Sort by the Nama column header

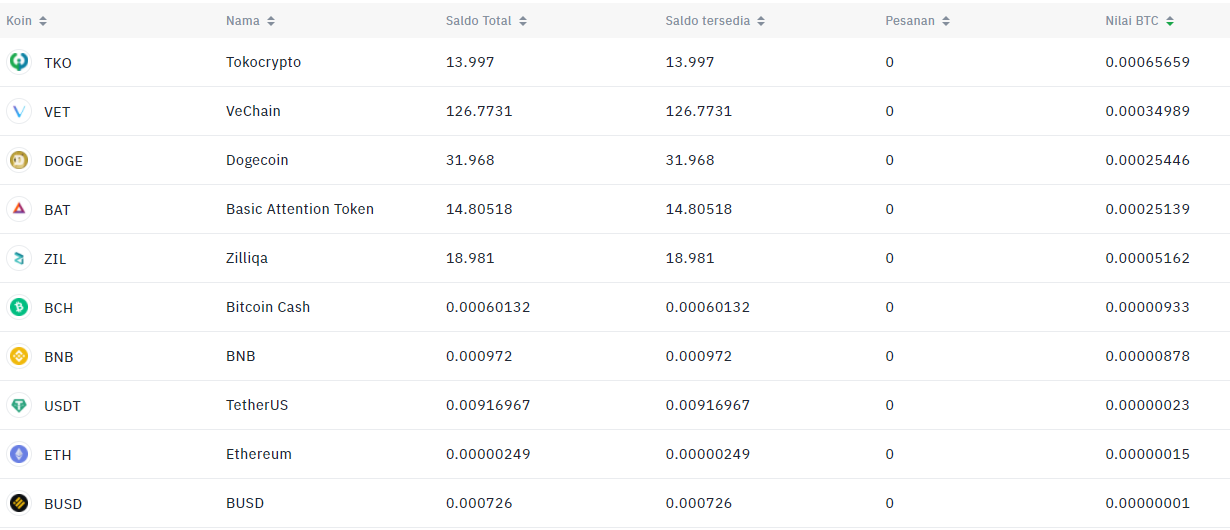250,21
